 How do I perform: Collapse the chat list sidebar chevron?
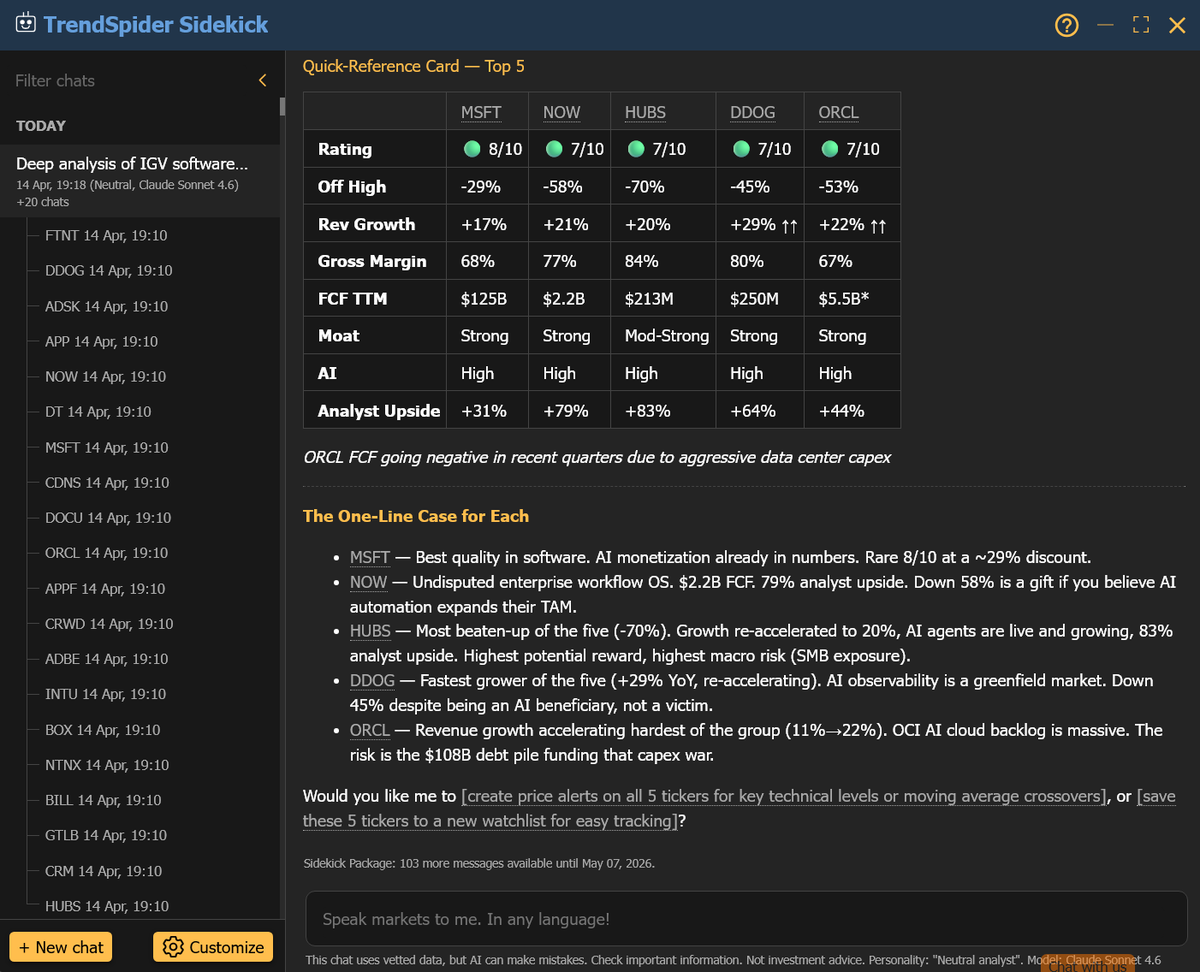click(263, 80)
